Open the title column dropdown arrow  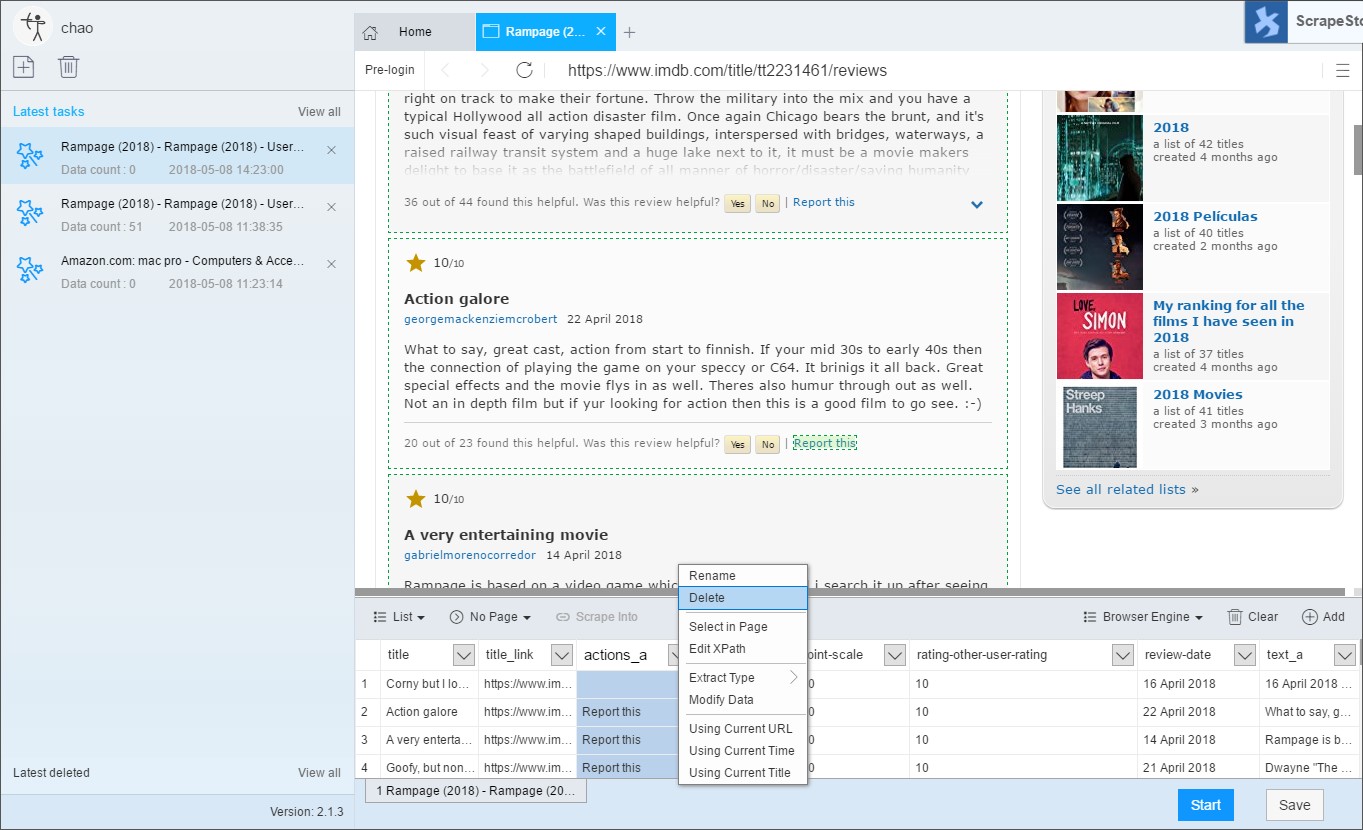[x=463, y=655]
